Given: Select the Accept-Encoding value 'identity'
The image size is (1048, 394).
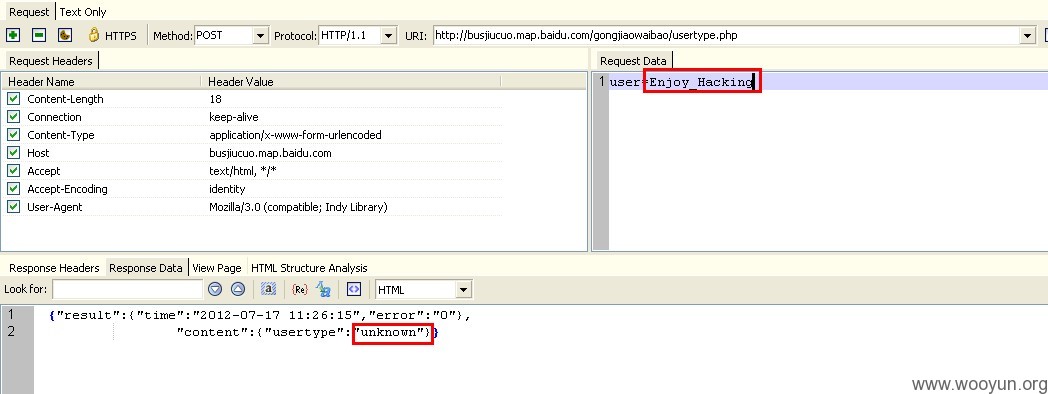Looking at the screenshot, I should 227,189.
